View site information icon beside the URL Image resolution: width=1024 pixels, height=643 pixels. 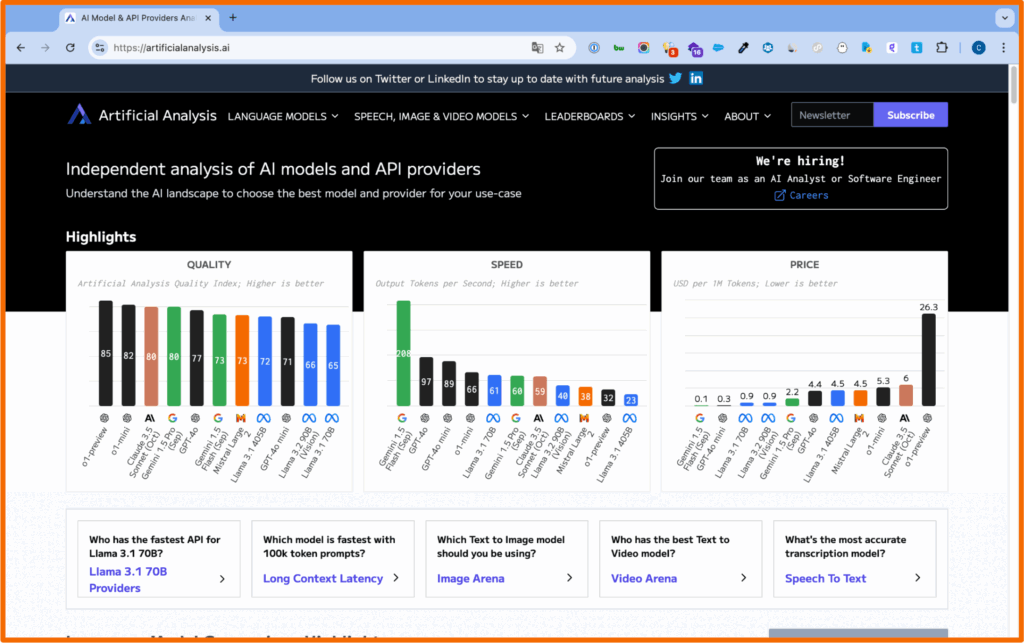pyautogui.click(x=99, y=47)
